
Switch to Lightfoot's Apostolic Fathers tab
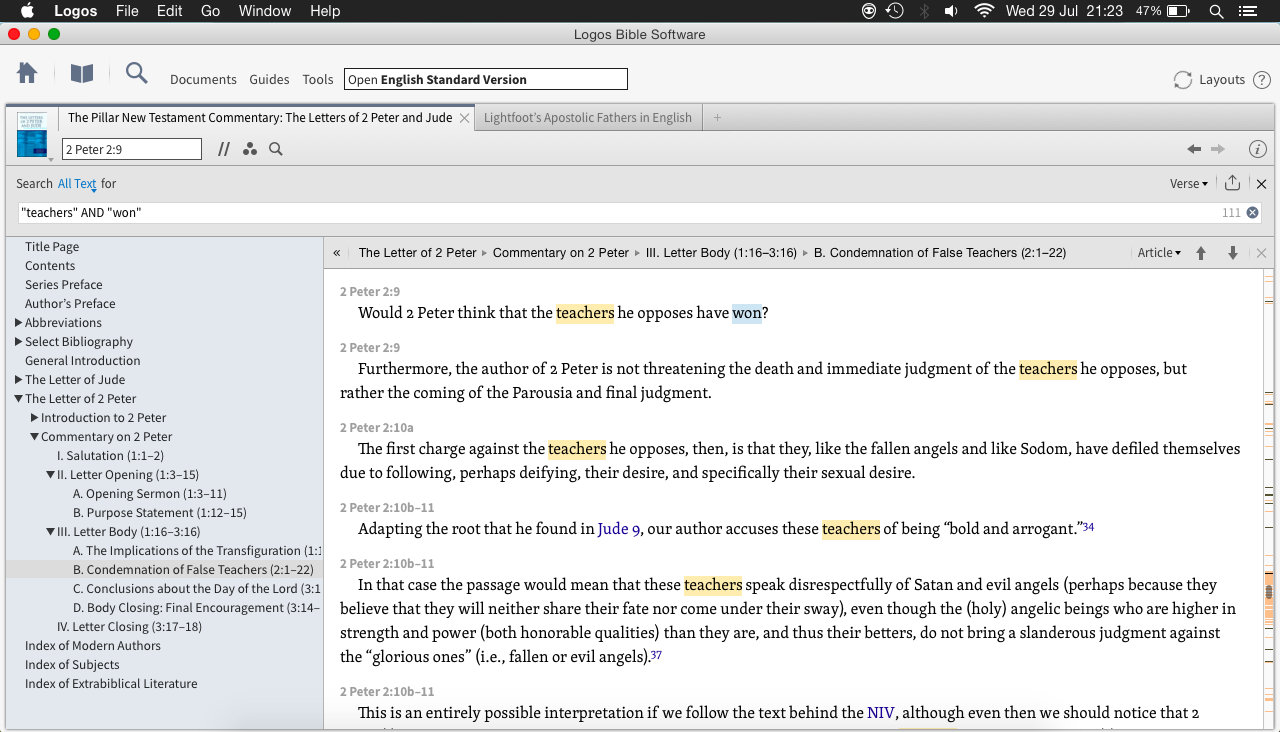coord(587,117)
